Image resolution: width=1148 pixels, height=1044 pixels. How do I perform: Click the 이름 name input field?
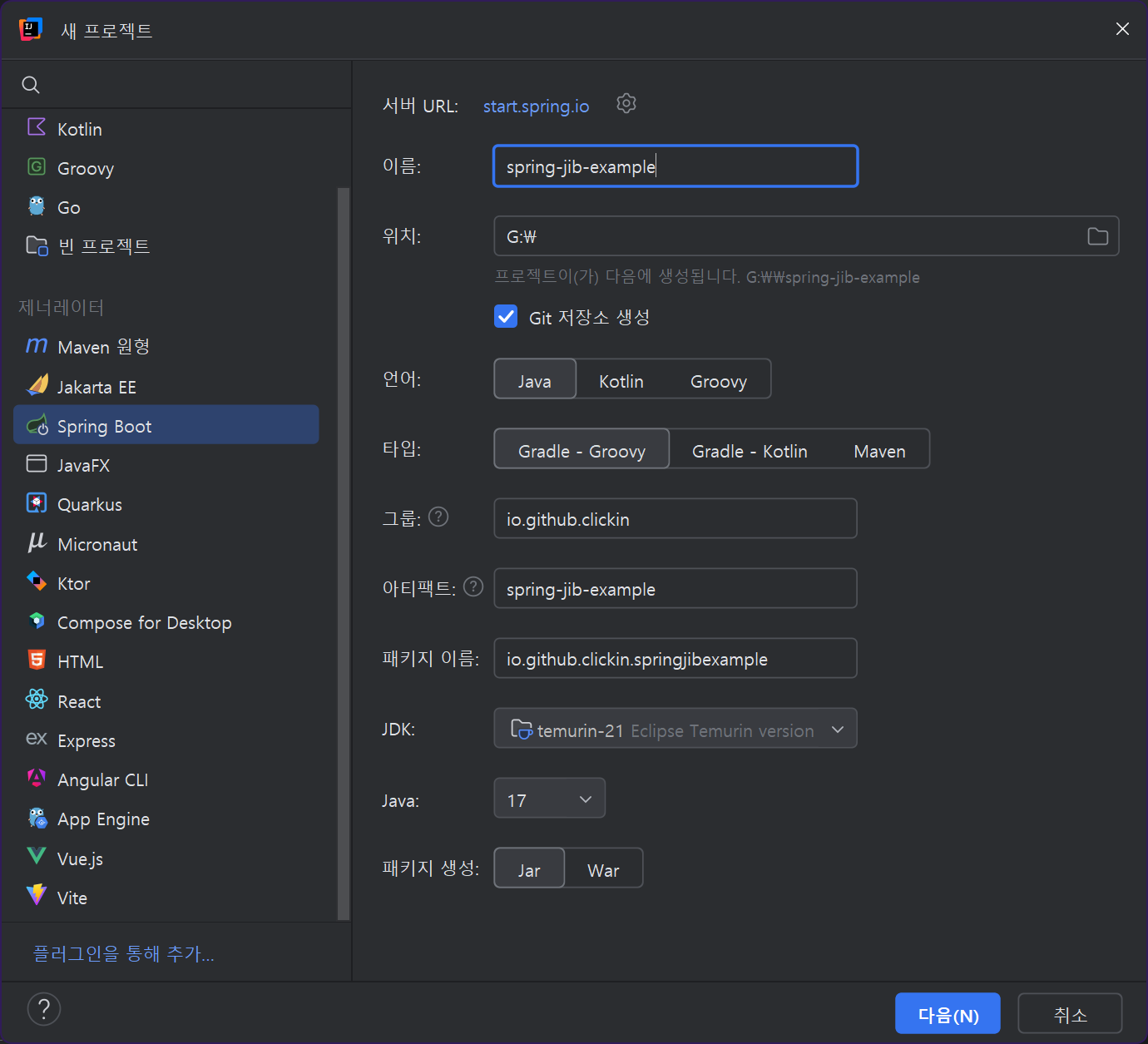(675, 166)
